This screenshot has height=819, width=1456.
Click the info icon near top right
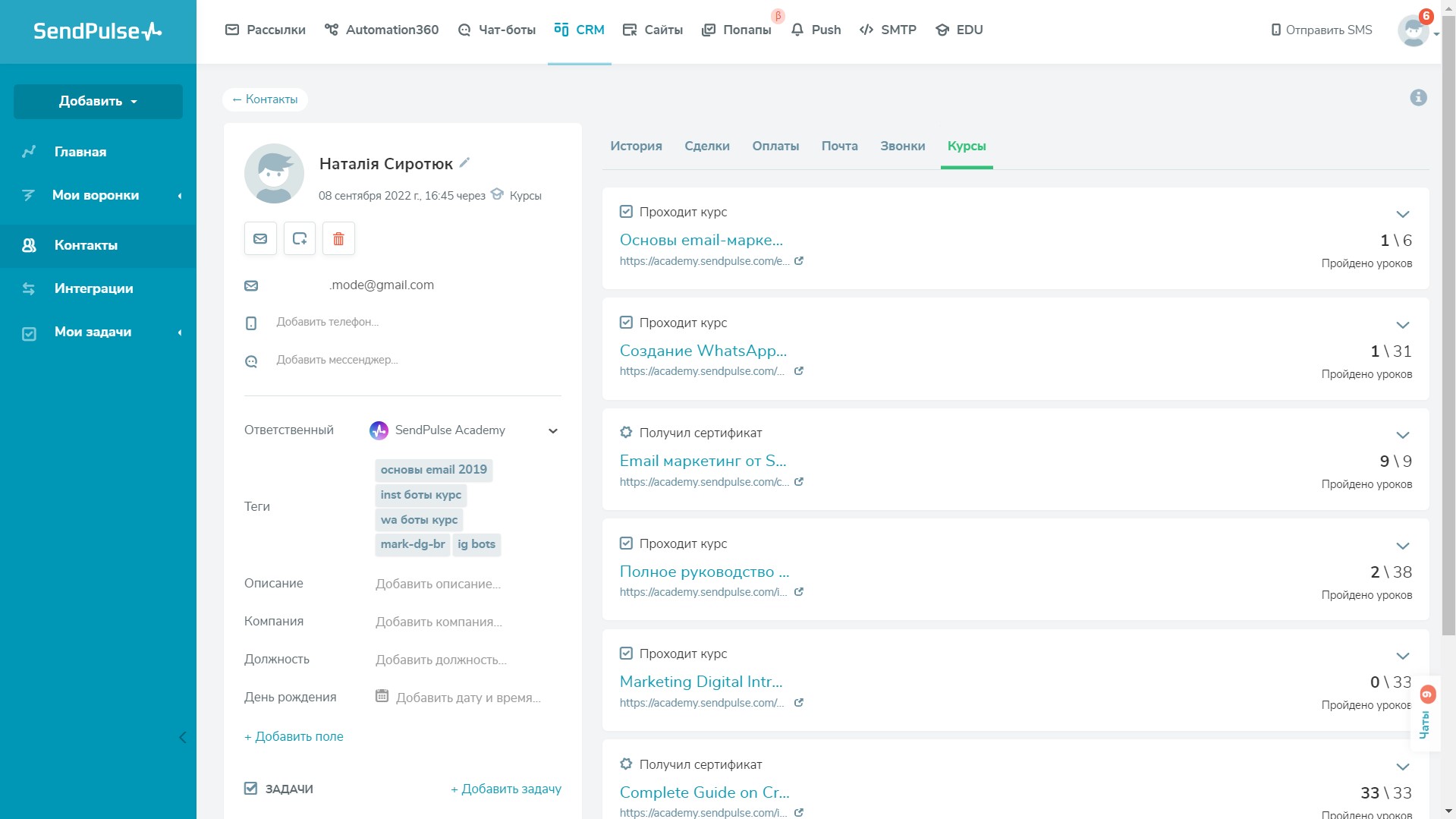point(1418,98)
